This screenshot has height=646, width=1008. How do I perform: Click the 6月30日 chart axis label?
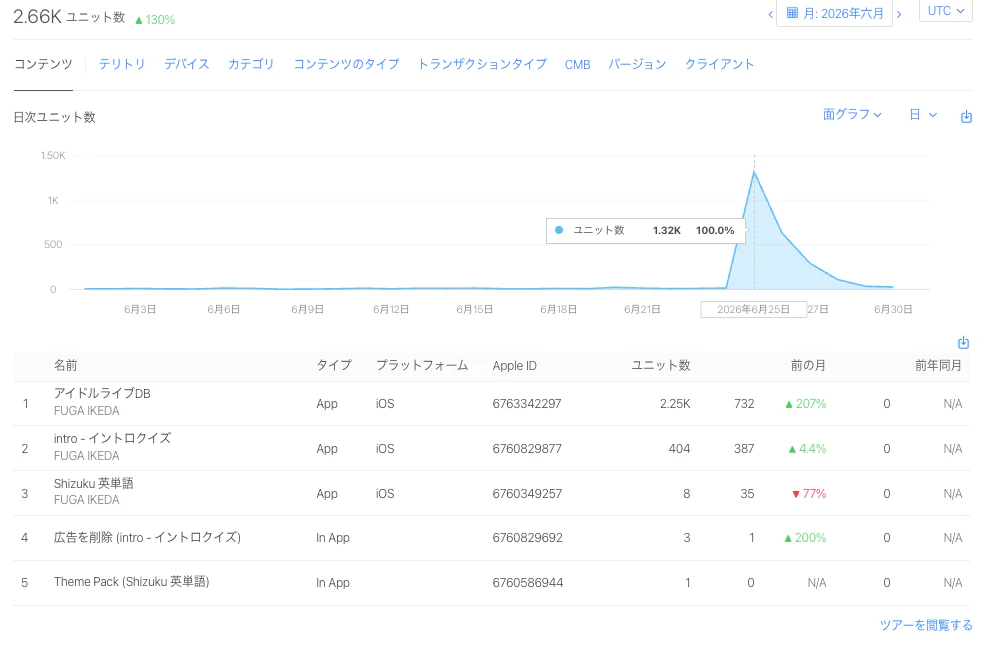pos(893,310)
